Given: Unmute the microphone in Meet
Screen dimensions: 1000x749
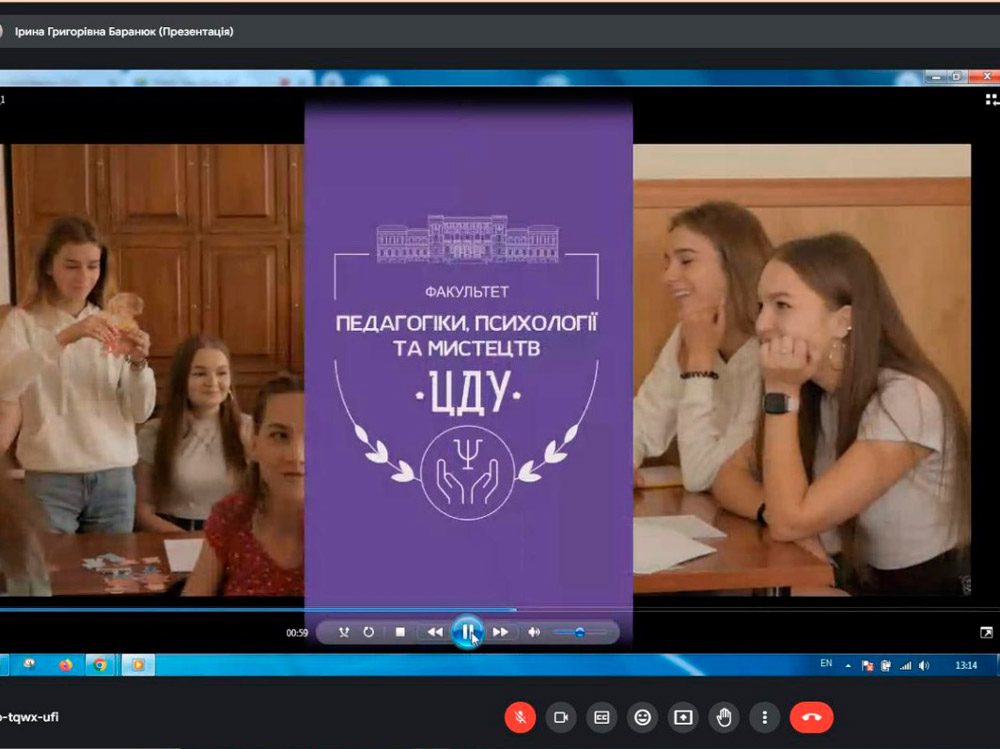Looking at the screenshot, I should tap(520, 717).
